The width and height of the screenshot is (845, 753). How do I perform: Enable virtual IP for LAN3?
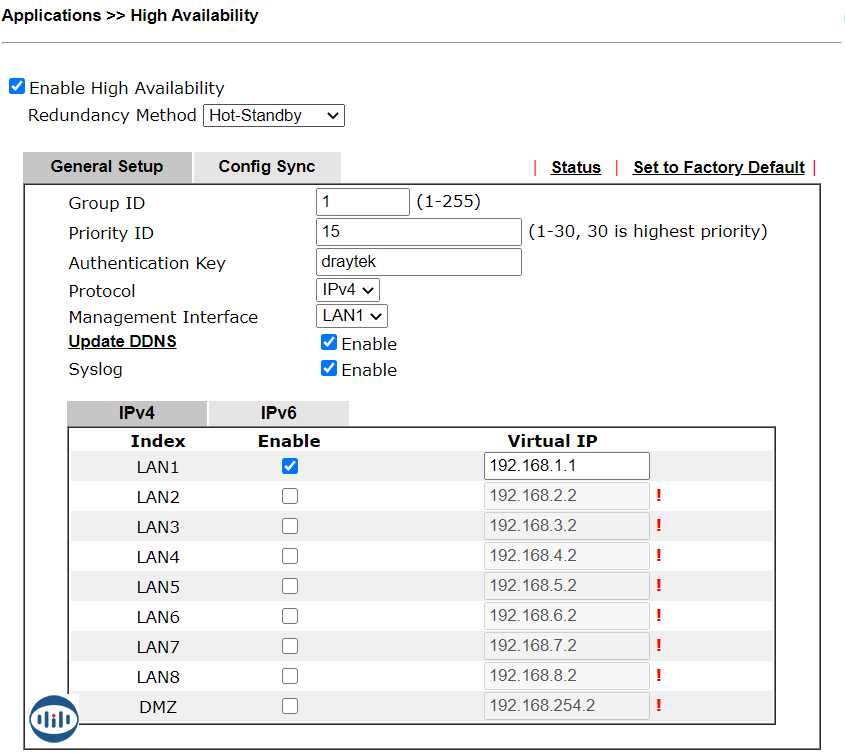click(290, 526)
